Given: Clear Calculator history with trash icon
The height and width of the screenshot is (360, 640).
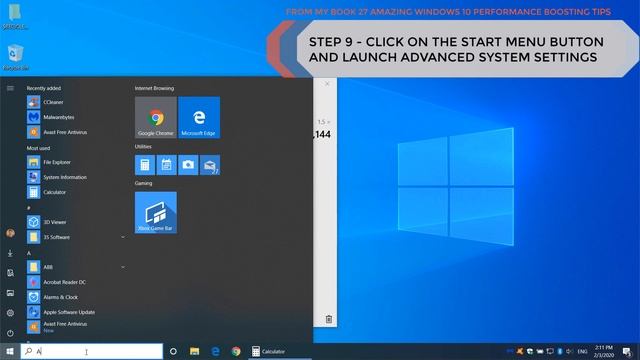Looking at the screenshot, I should tap(329, 319).
